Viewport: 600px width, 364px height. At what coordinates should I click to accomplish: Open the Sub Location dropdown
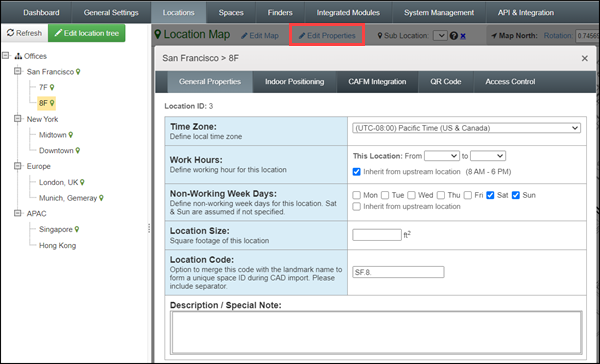pos(440,36)
